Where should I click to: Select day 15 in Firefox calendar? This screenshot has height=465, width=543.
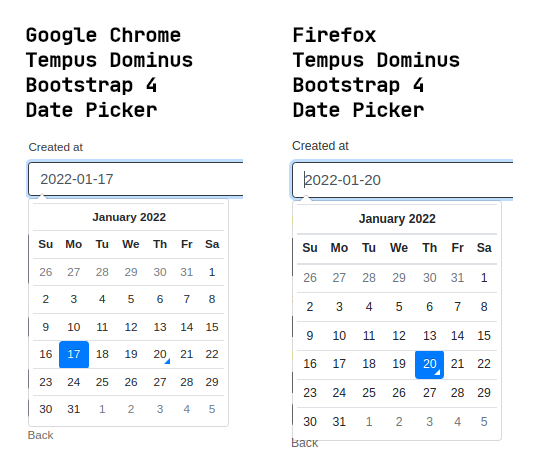[484, 336]
